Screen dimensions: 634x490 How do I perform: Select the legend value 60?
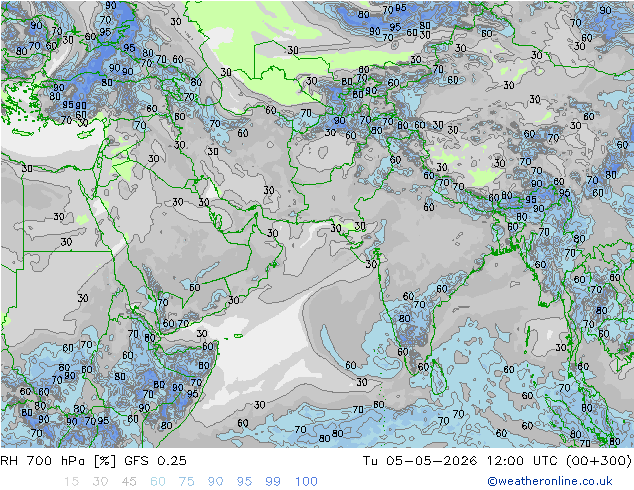(158, 482)
